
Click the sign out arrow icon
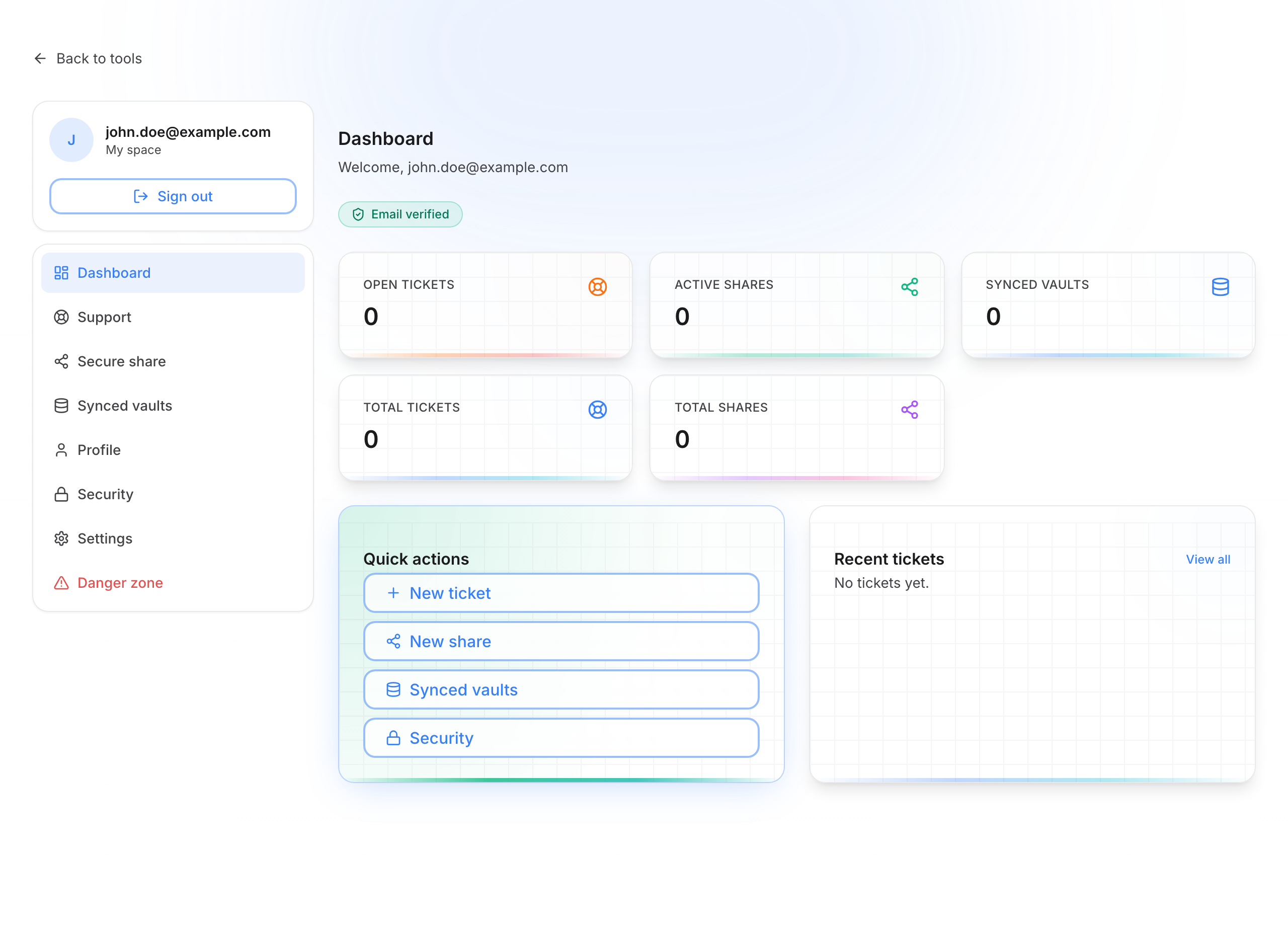pyautogui.click(x=141, y=197)
